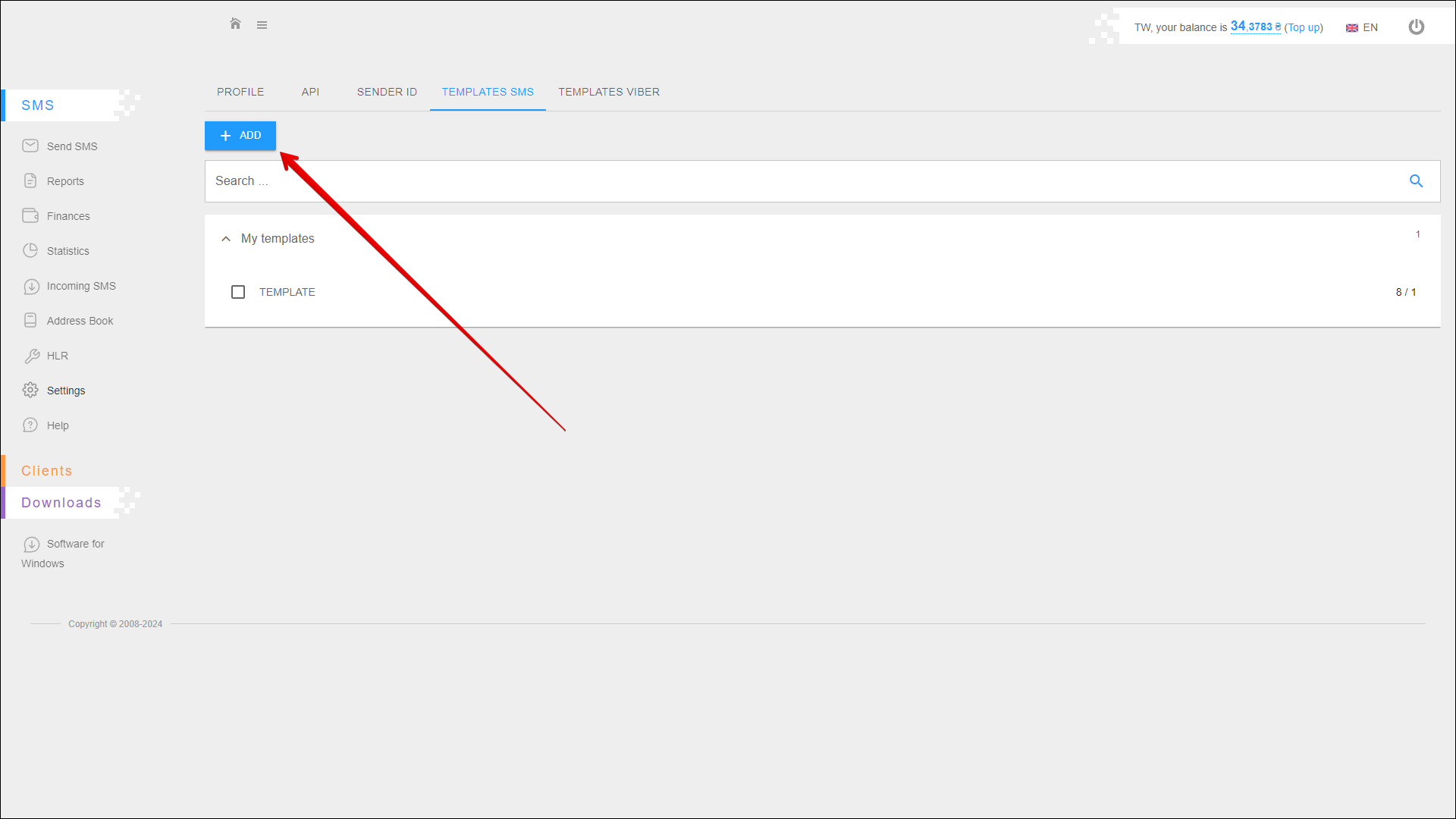The image size is (1456, 819).
Task: Open the API tab
Action: (310, 92)
